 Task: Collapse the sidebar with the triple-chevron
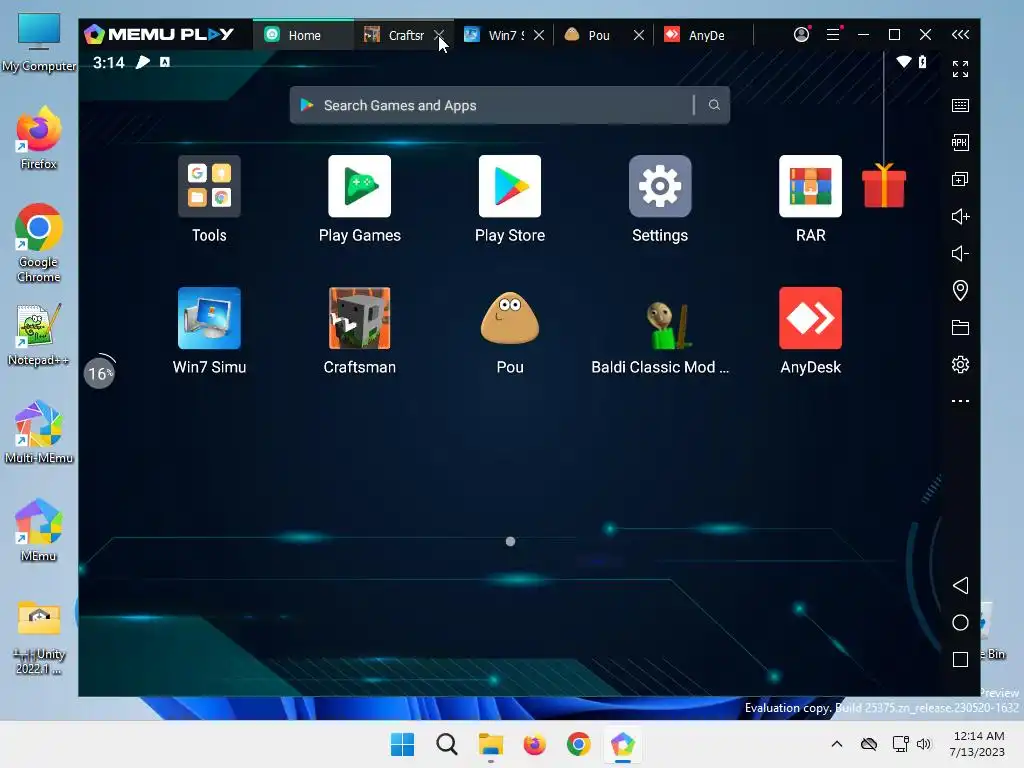pyautogui.click(x=960, y=35)
